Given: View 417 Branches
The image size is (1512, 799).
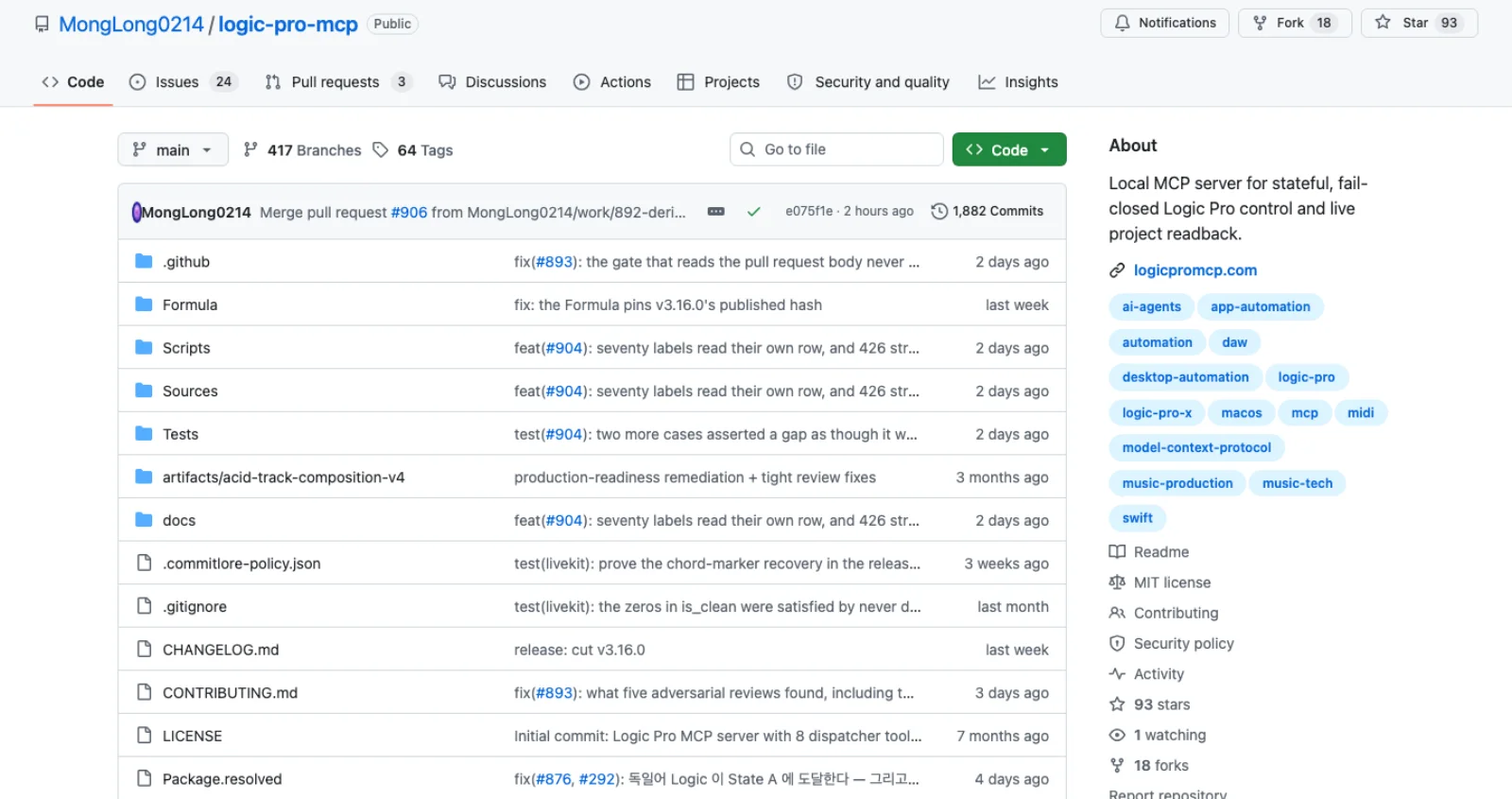Looking at the screenshot, I should [x=302, y=150].
